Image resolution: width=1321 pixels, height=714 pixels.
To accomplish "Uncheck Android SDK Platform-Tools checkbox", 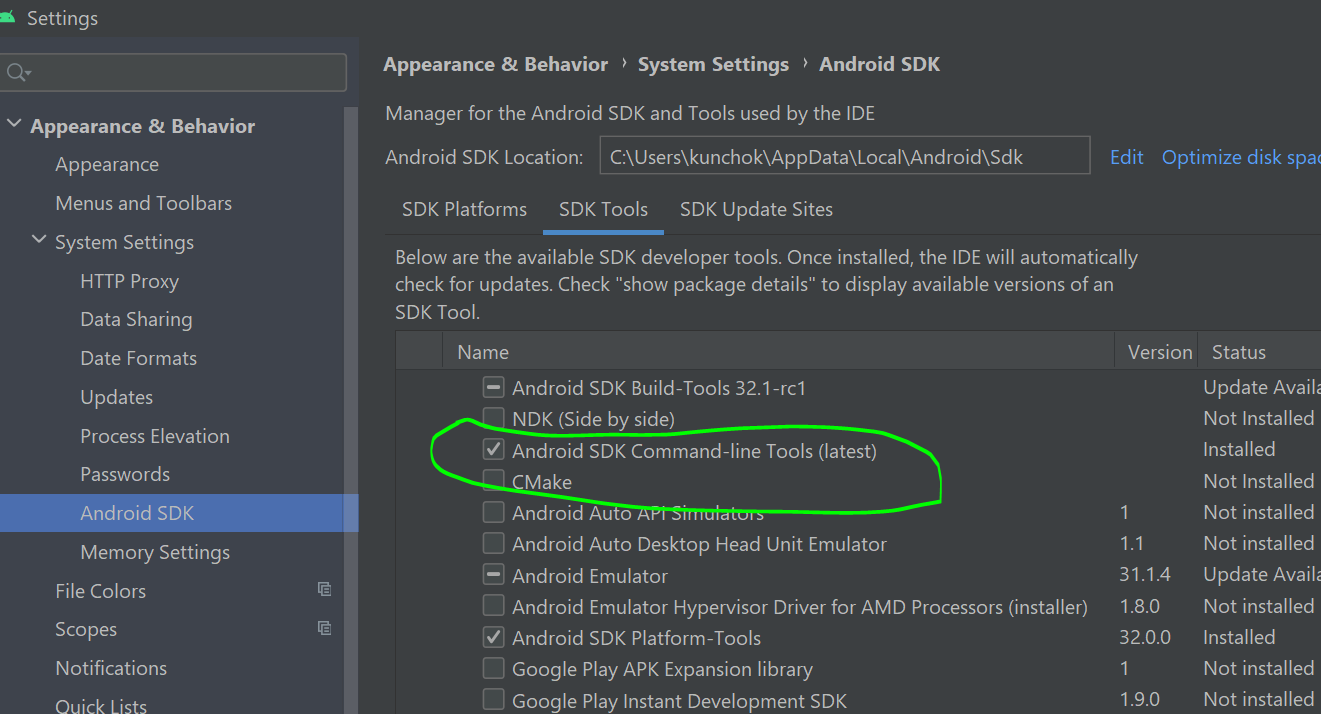I will (x=493, y=637).
